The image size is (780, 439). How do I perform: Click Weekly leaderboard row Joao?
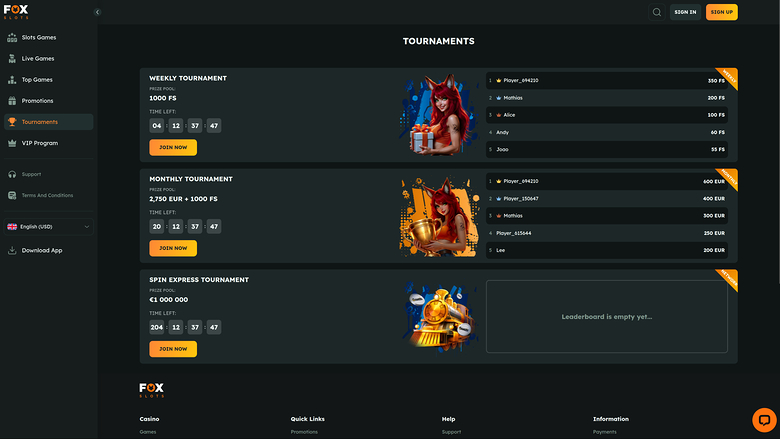606,149
